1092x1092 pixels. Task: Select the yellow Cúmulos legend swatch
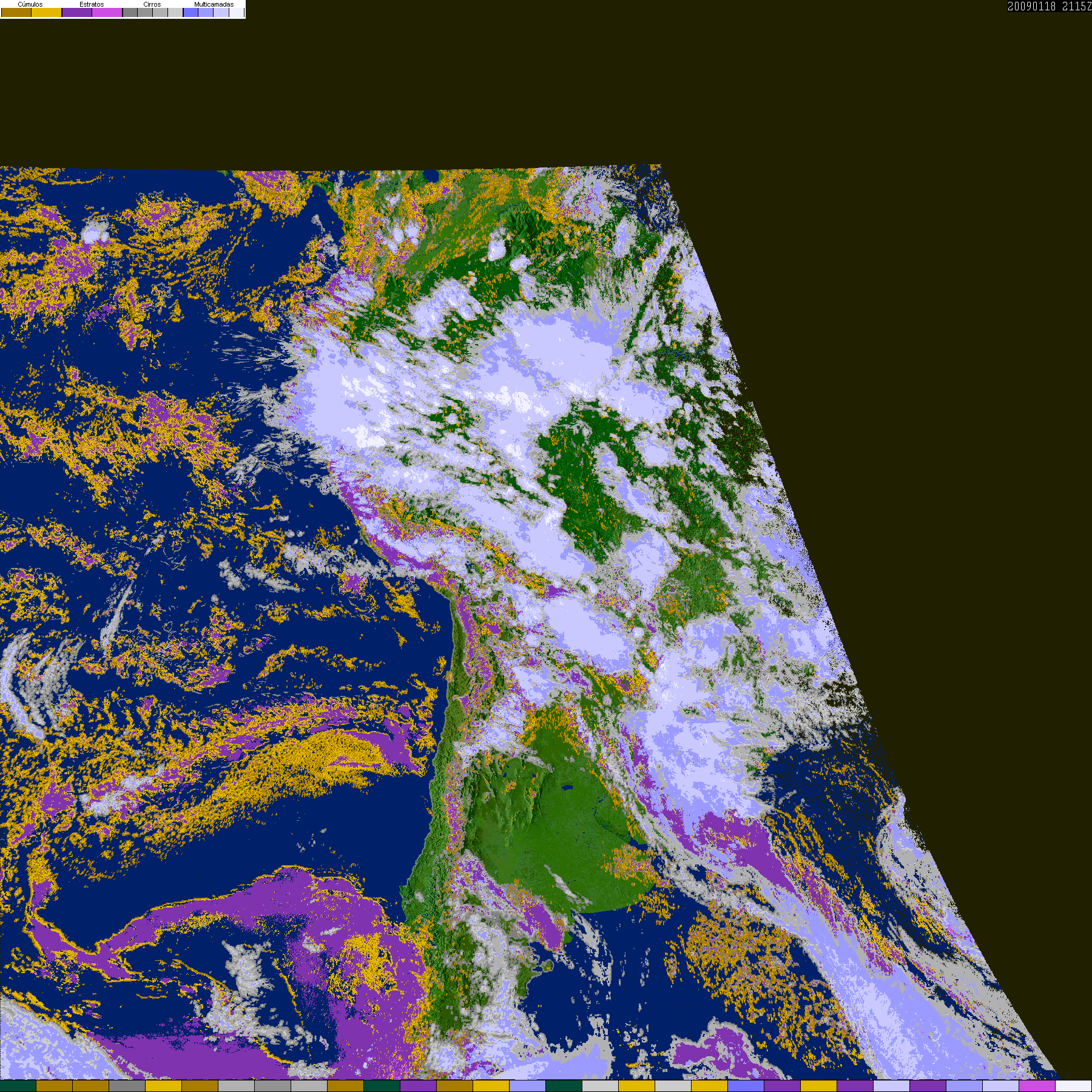(x=47, y=13)
